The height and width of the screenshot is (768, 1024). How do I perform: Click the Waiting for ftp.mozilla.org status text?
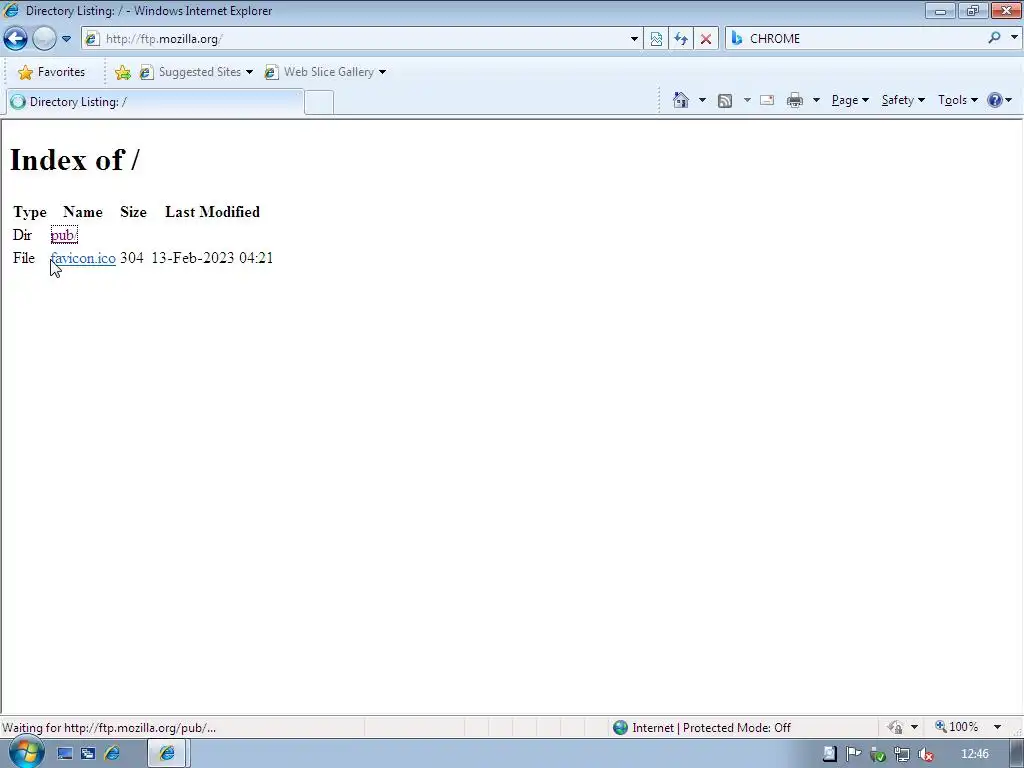109,728
